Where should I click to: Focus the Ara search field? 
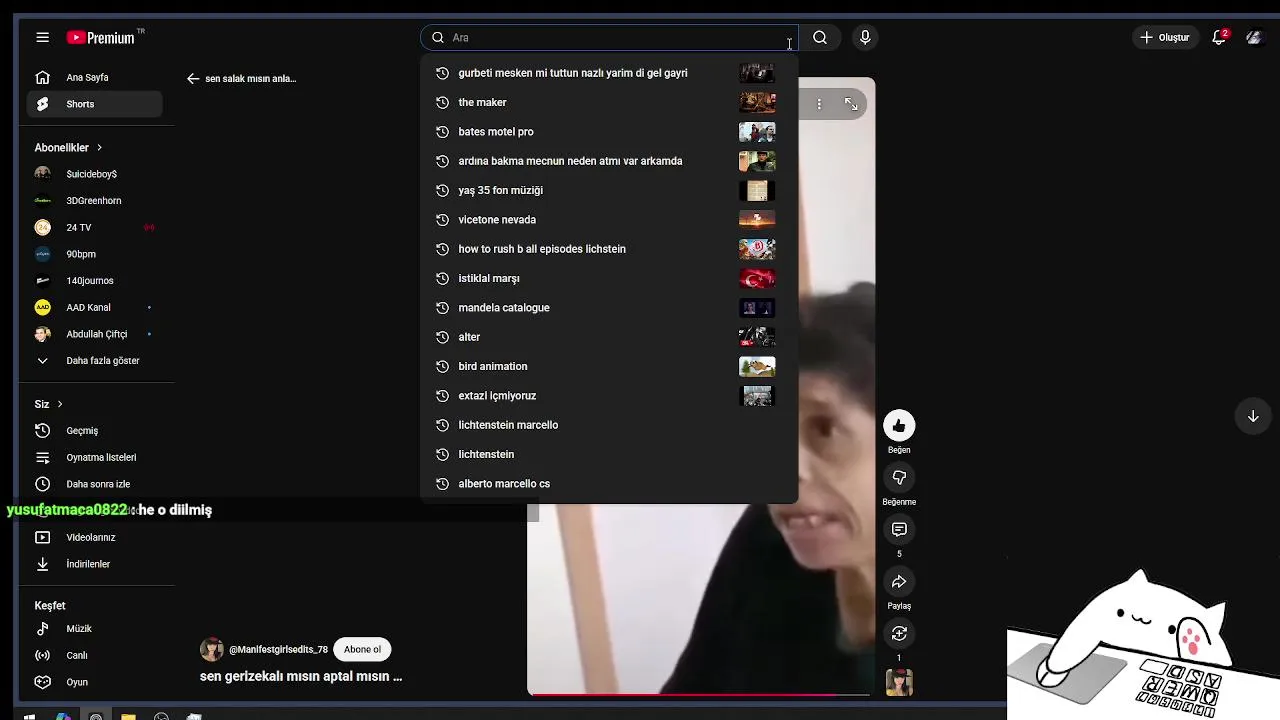[x=609, y=37]
